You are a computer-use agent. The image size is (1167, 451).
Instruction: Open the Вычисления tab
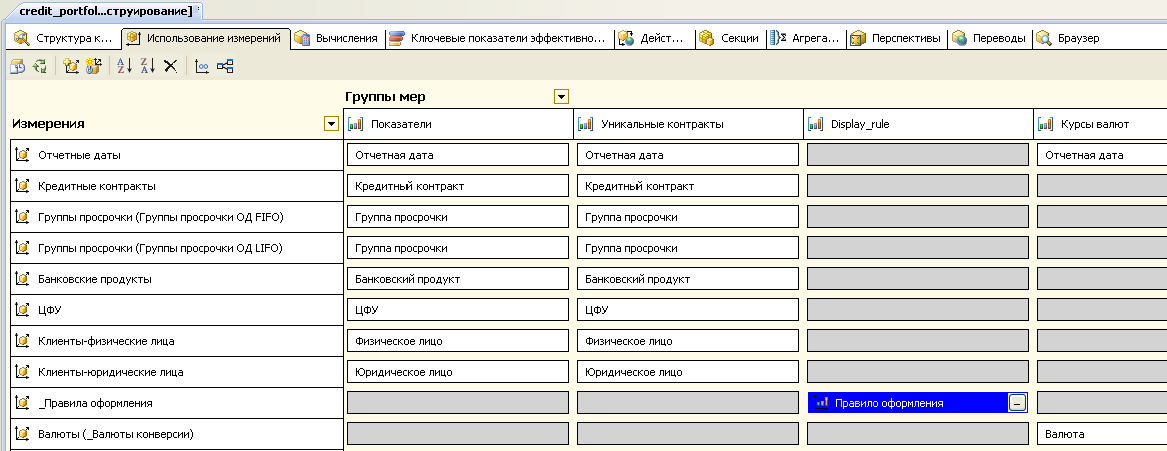(338, 38)
